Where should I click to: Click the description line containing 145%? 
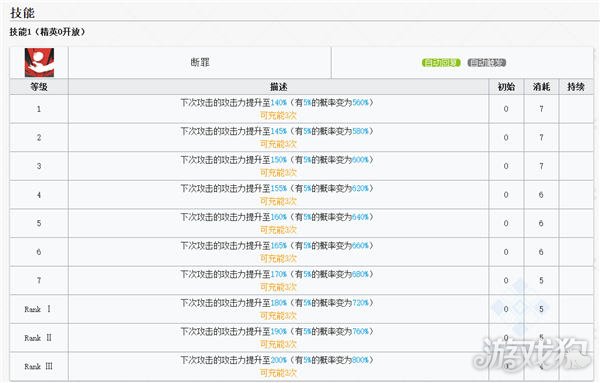click(x=277, y=131)
